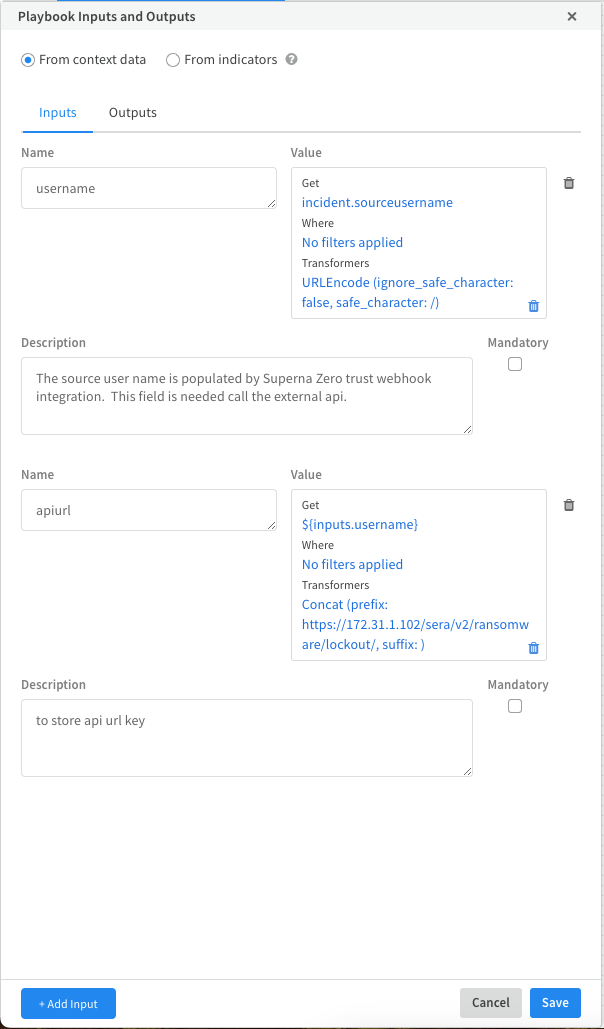
Task: Click No filters applied under username Get
Action: pyautogui.click(x=352, y=243)
